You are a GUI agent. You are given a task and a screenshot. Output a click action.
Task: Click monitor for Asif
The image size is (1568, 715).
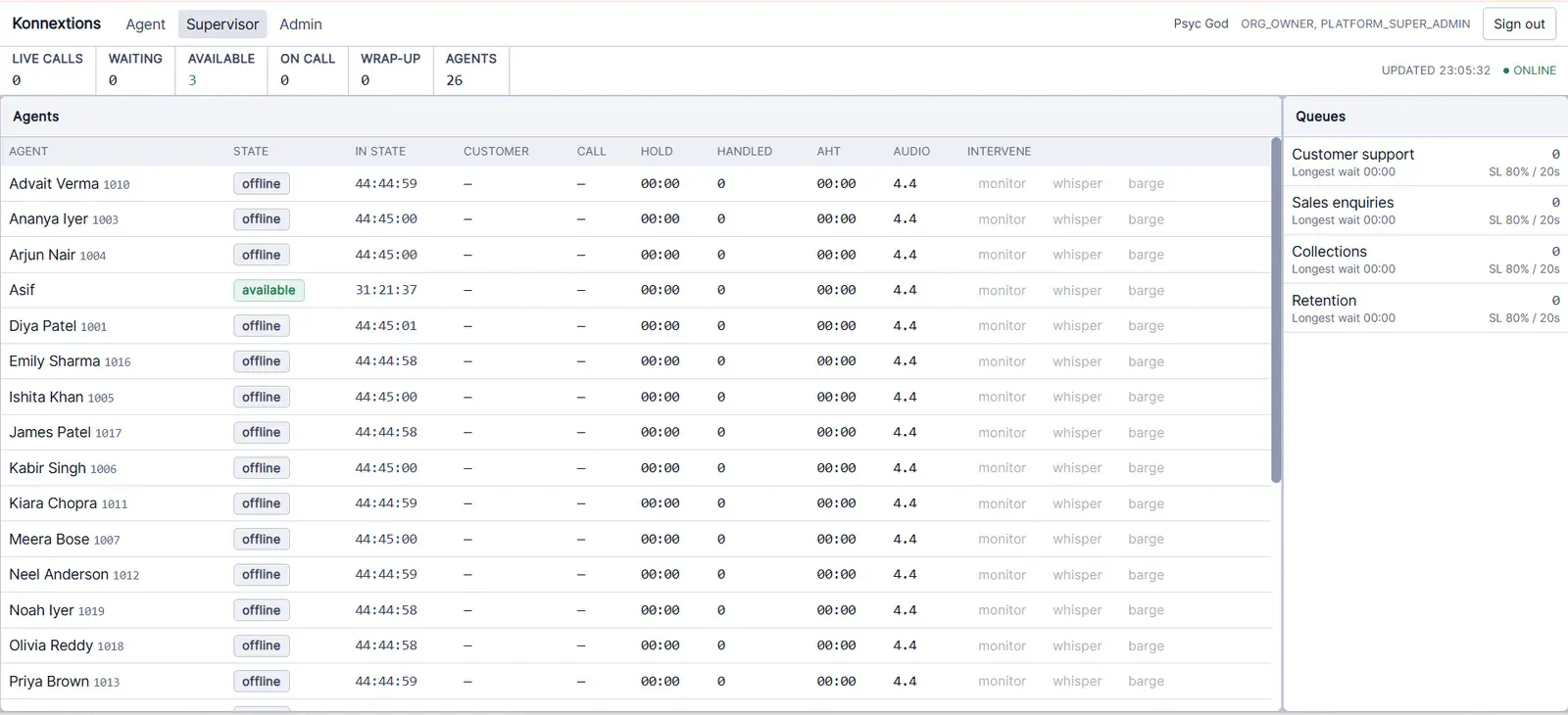pyautogui.click(x=1002, y=291)
